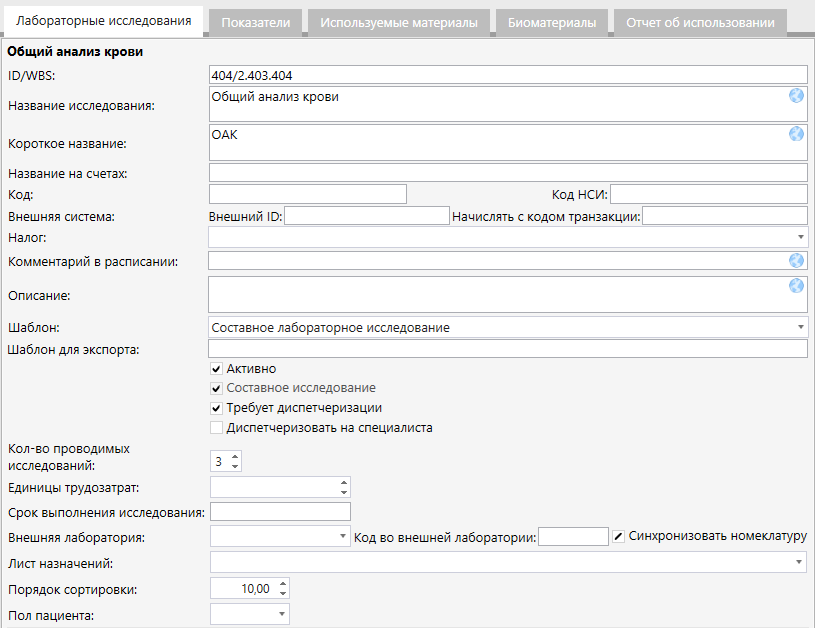Expand the Пол пациента dropdown
This screenshot has width=815, height=628.
tap(282, 615)
